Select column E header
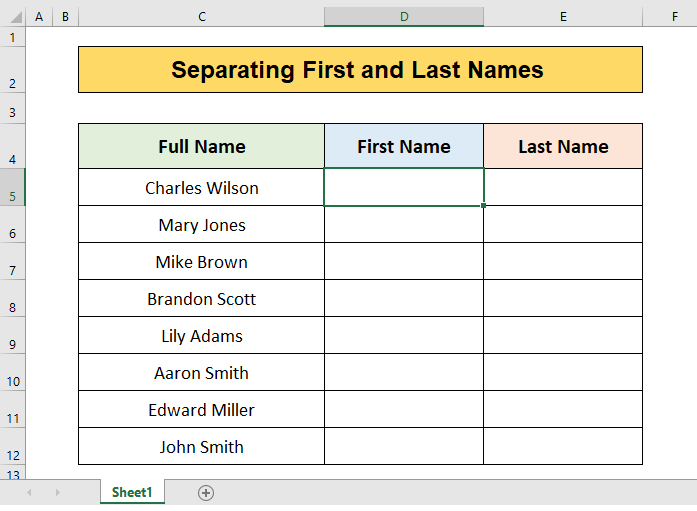The image size is (697, 511). point(563,17)
